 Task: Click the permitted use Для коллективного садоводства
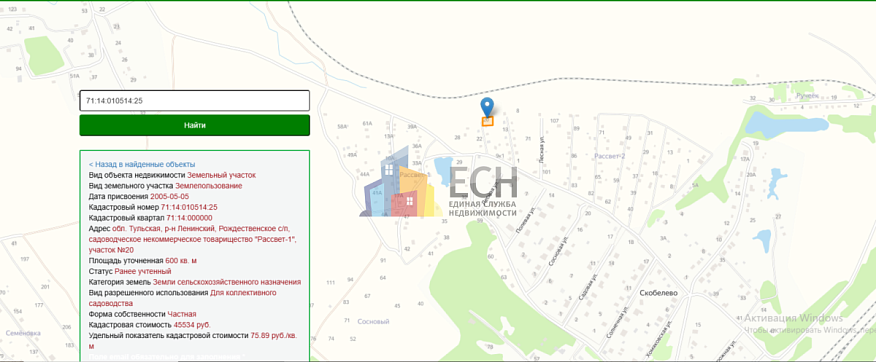tap(183, 298)
